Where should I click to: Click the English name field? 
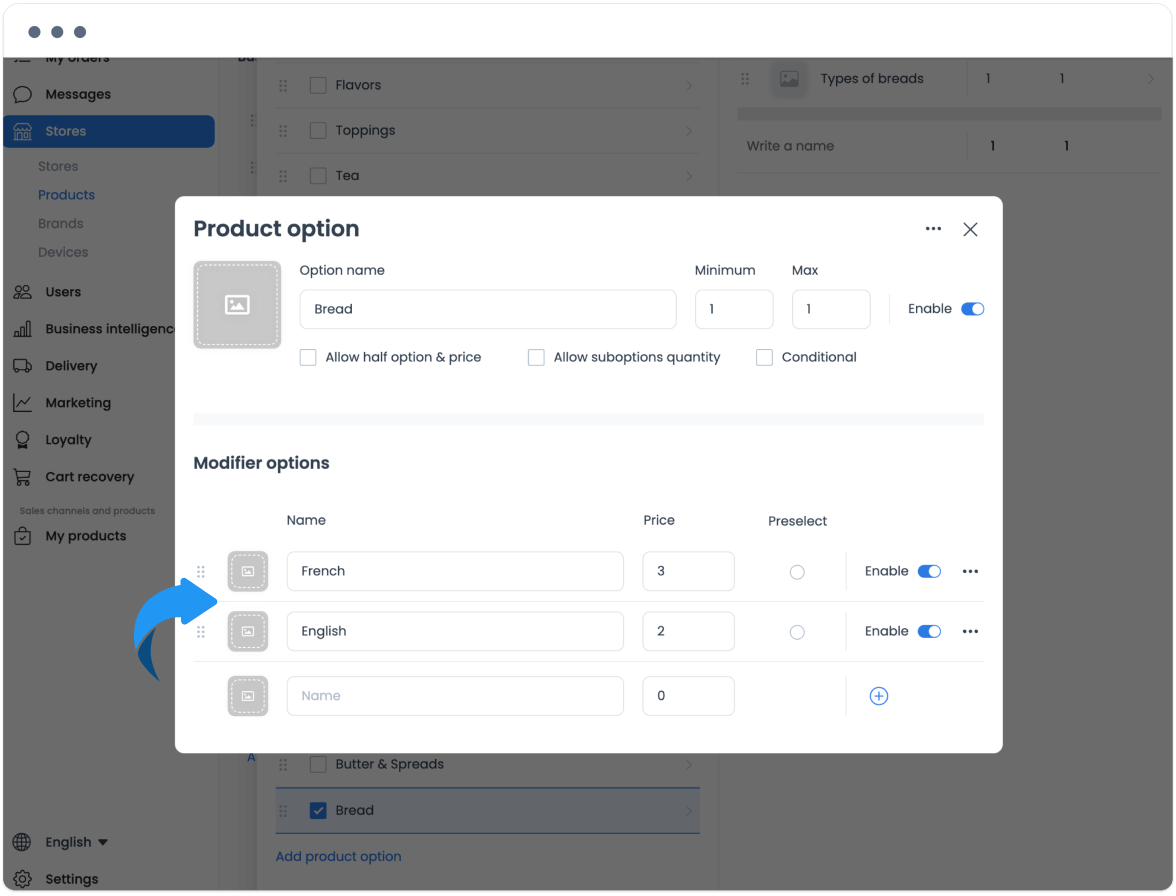click(x=455, y=631)
